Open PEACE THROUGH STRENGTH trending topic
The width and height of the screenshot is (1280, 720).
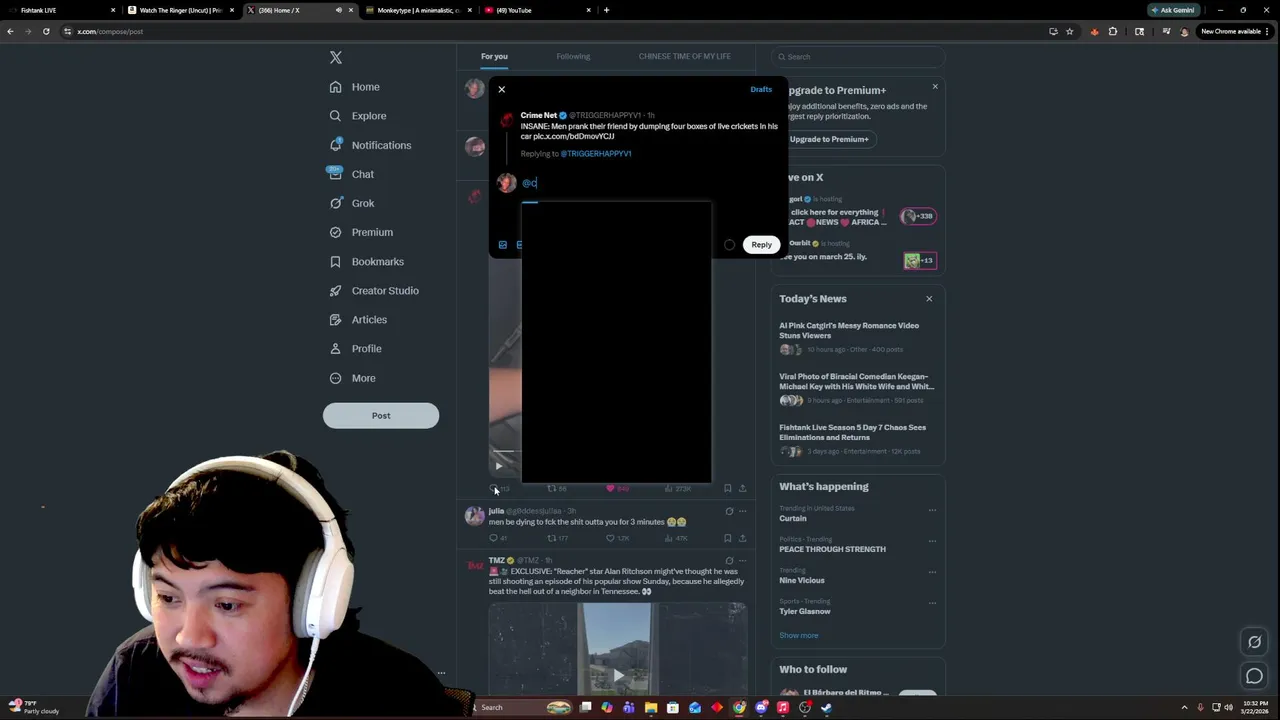coord(832,549)
